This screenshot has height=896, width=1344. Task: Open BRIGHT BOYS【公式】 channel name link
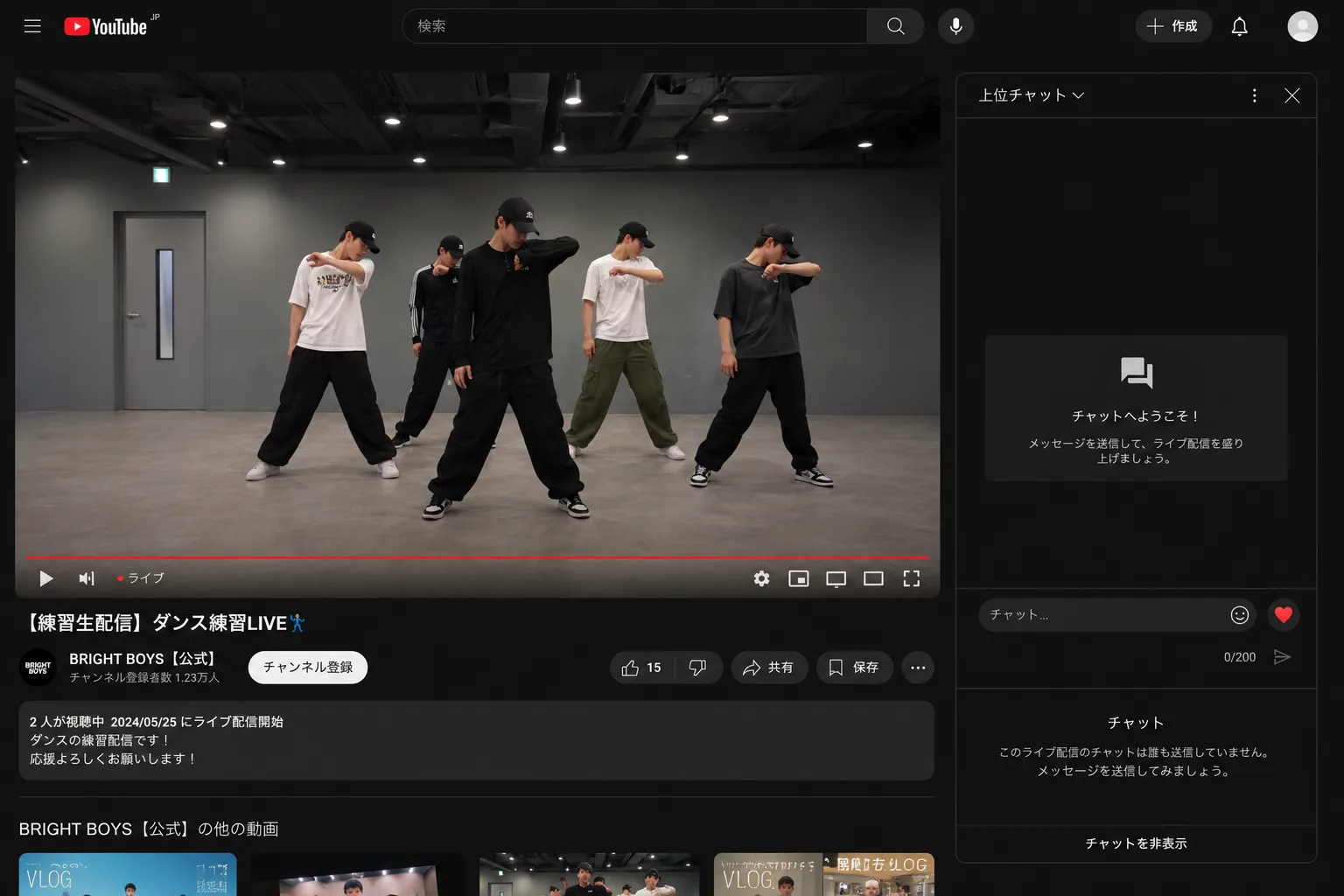143,659
